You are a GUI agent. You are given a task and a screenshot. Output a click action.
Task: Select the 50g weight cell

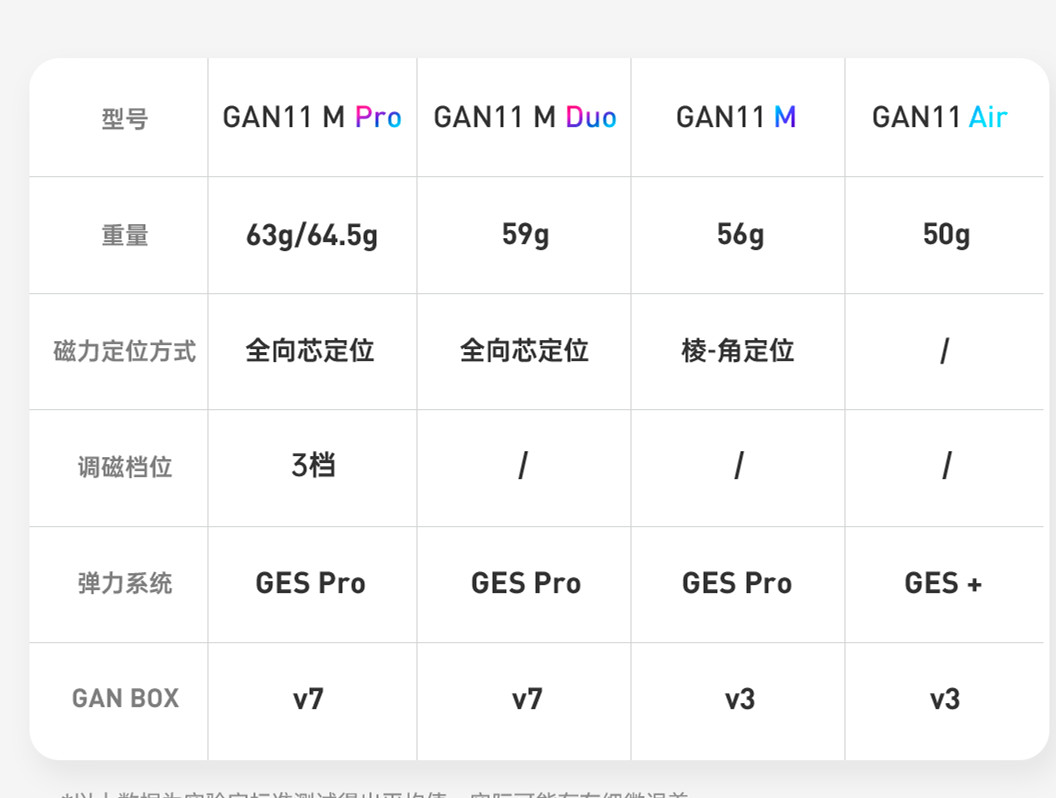click(946, 235)
